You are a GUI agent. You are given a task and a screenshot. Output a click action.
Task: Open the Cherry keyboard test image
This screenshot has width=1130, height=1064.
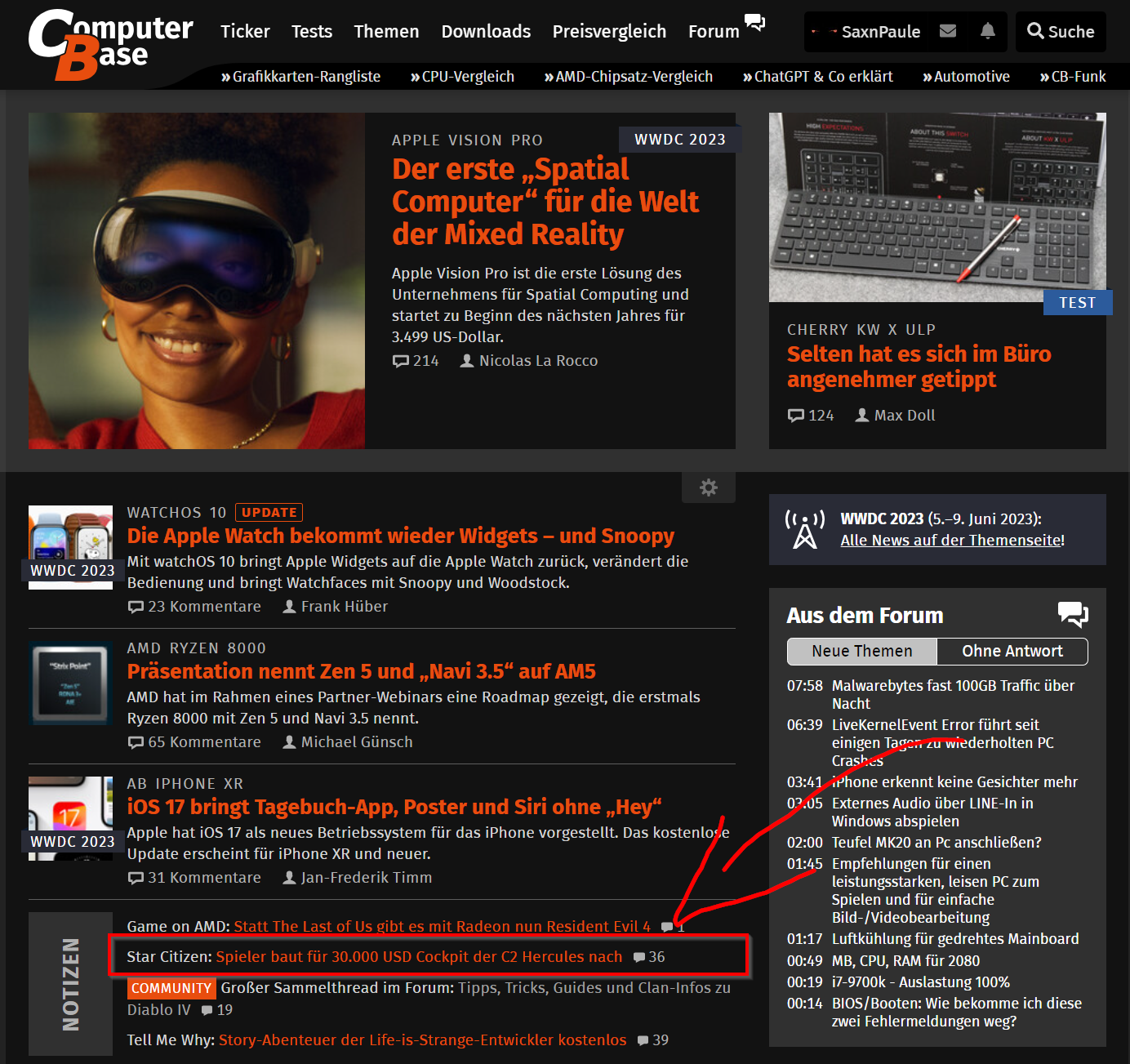pos(937,207)
